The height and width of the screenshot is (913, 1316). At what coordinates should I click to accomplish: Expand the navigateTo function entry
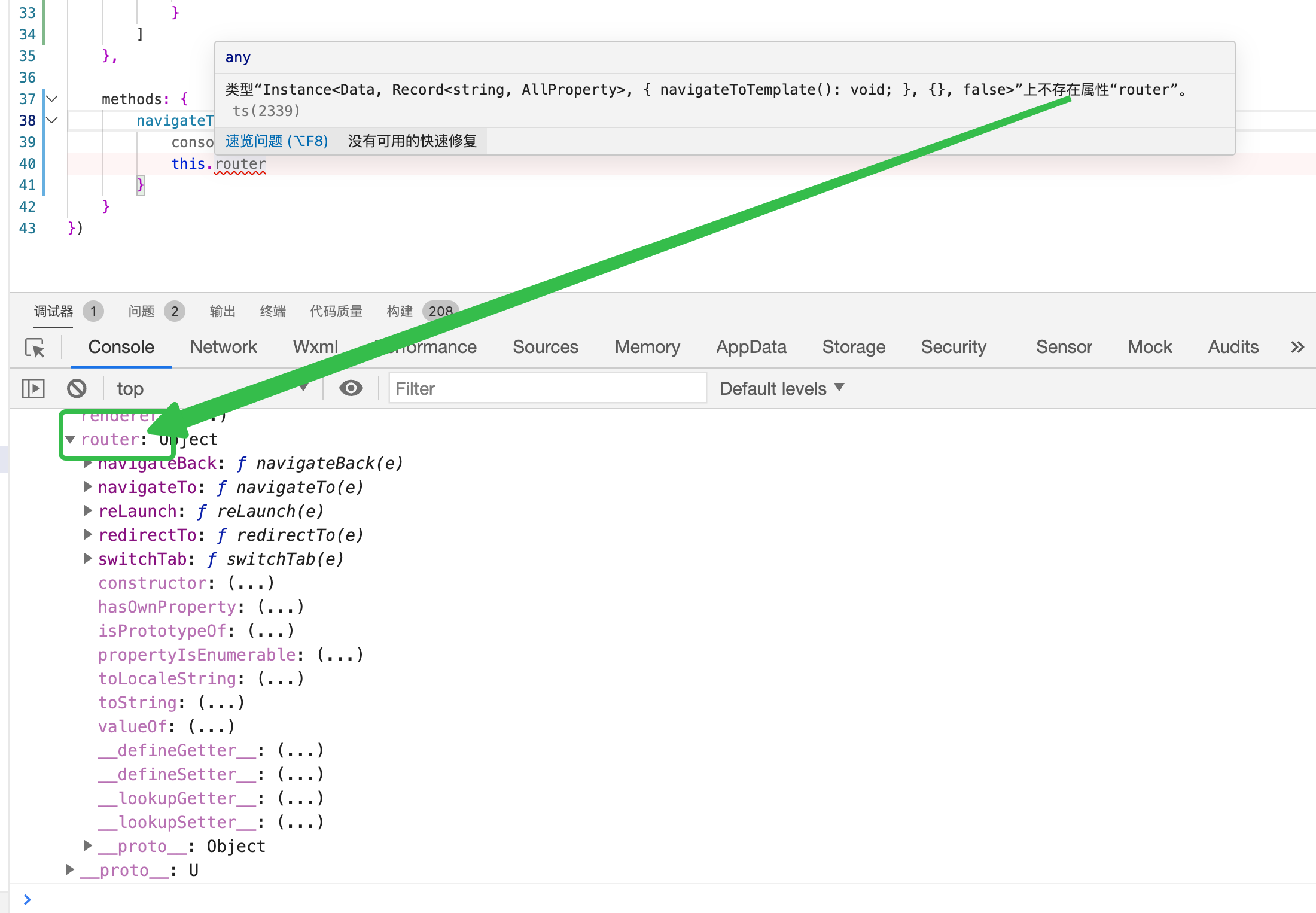88,487
